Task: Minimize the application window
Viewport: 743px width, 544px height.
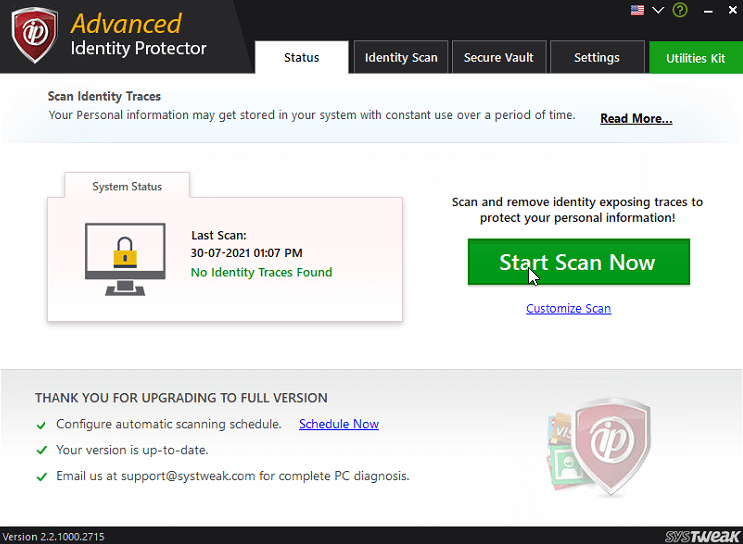Action: pyautogui.click(x=708, y=11)
